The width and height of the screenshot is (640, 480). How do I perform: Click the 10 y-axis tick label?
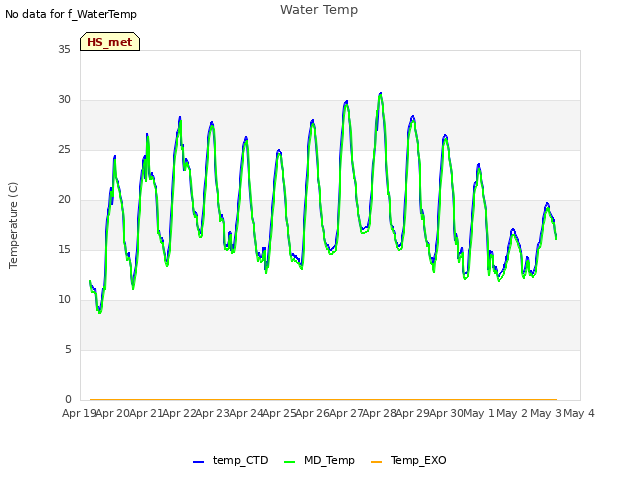[64, 300]
